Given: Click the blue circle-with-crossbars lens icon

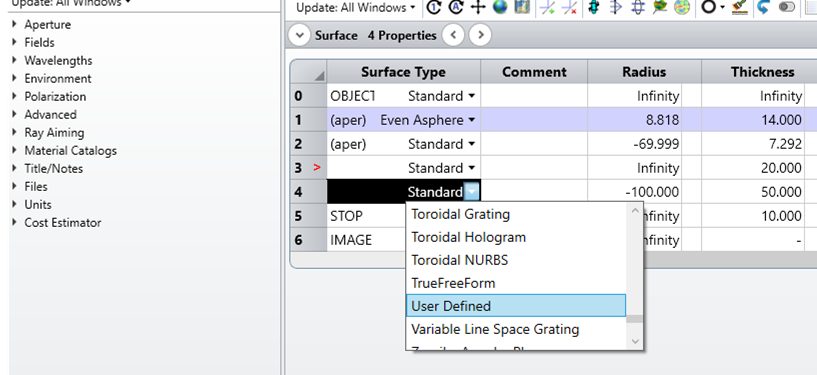Looking at the screenshot, I should [x=638, y=7].
